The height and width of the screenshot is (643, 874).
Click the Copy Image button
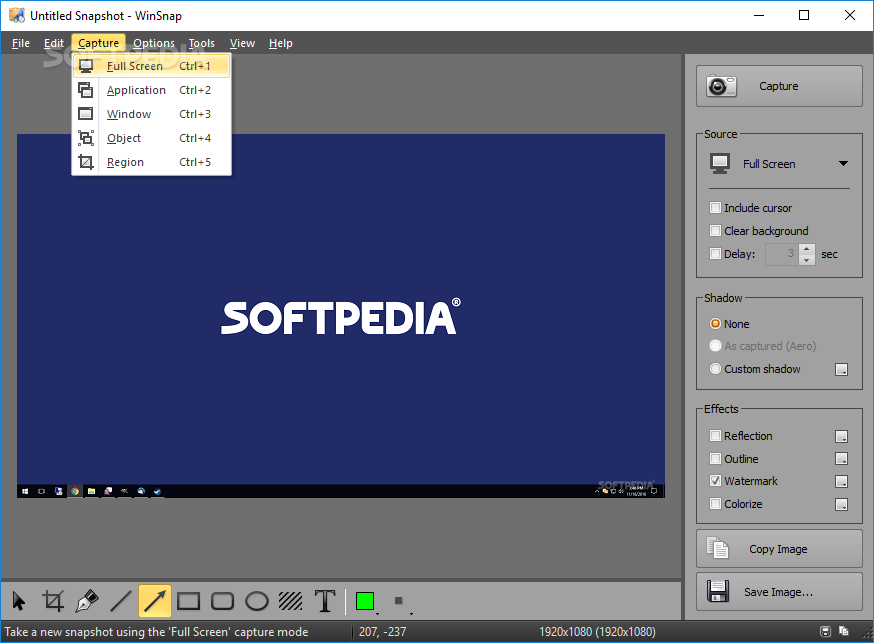pyautogui.click(x=779, y=549)
